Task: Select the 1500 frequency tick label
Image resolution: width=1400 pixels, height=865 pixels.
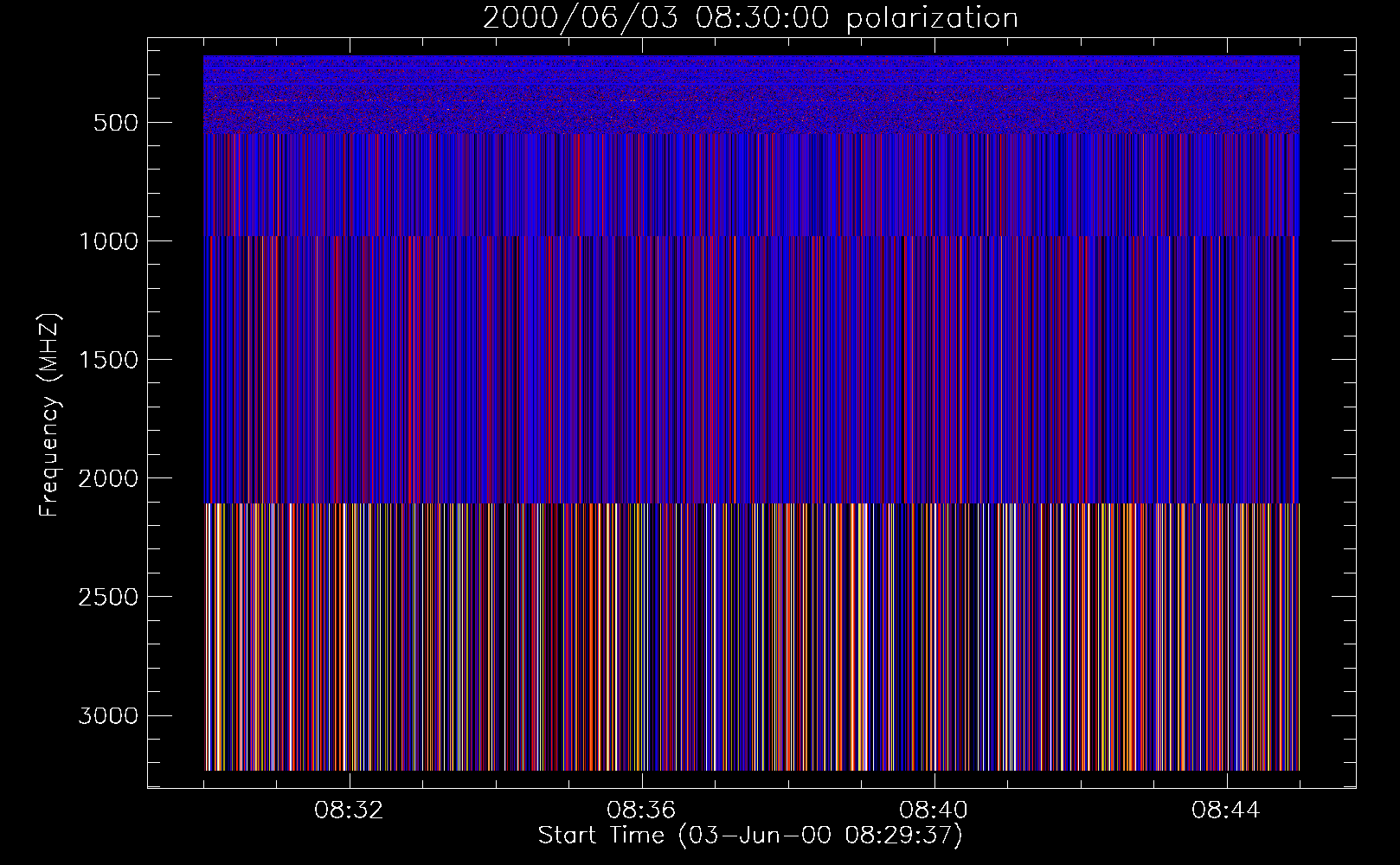Action: (108, 360)
